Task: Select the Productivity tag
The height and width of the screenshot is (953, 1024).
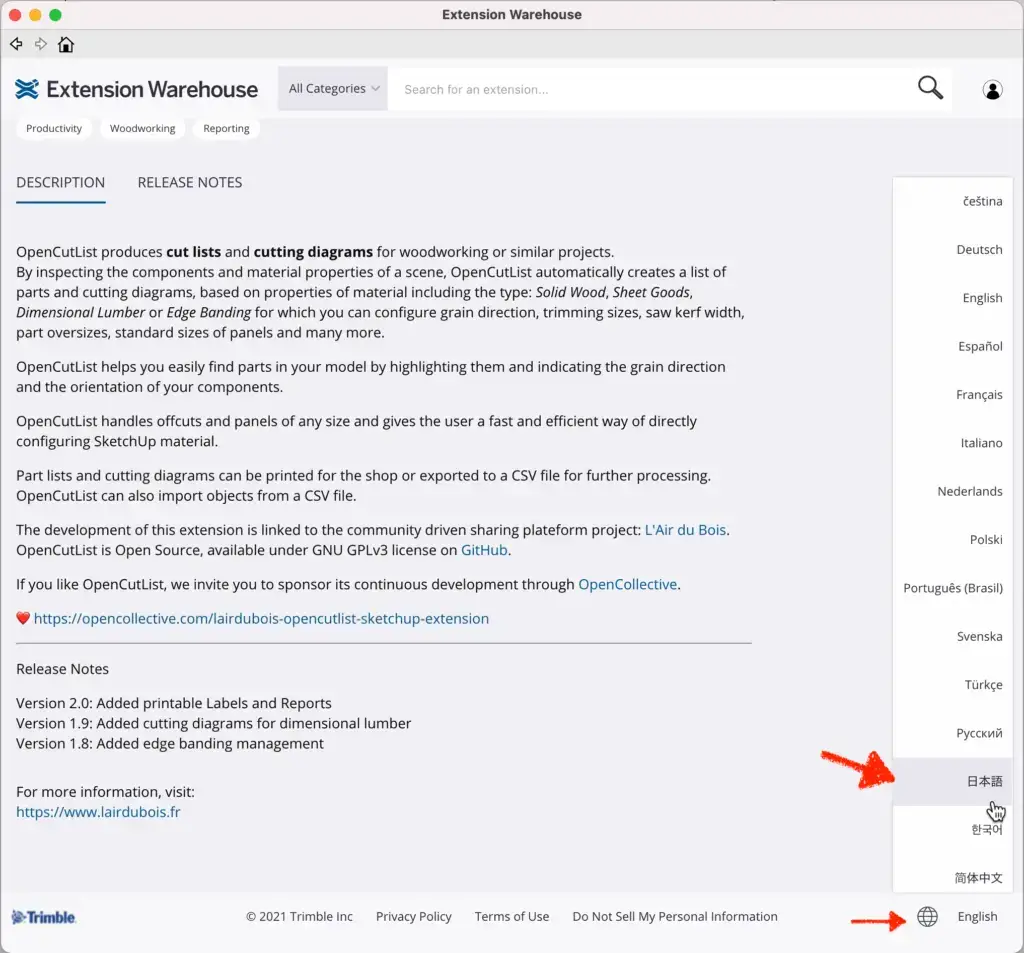Action: point(54,128)
